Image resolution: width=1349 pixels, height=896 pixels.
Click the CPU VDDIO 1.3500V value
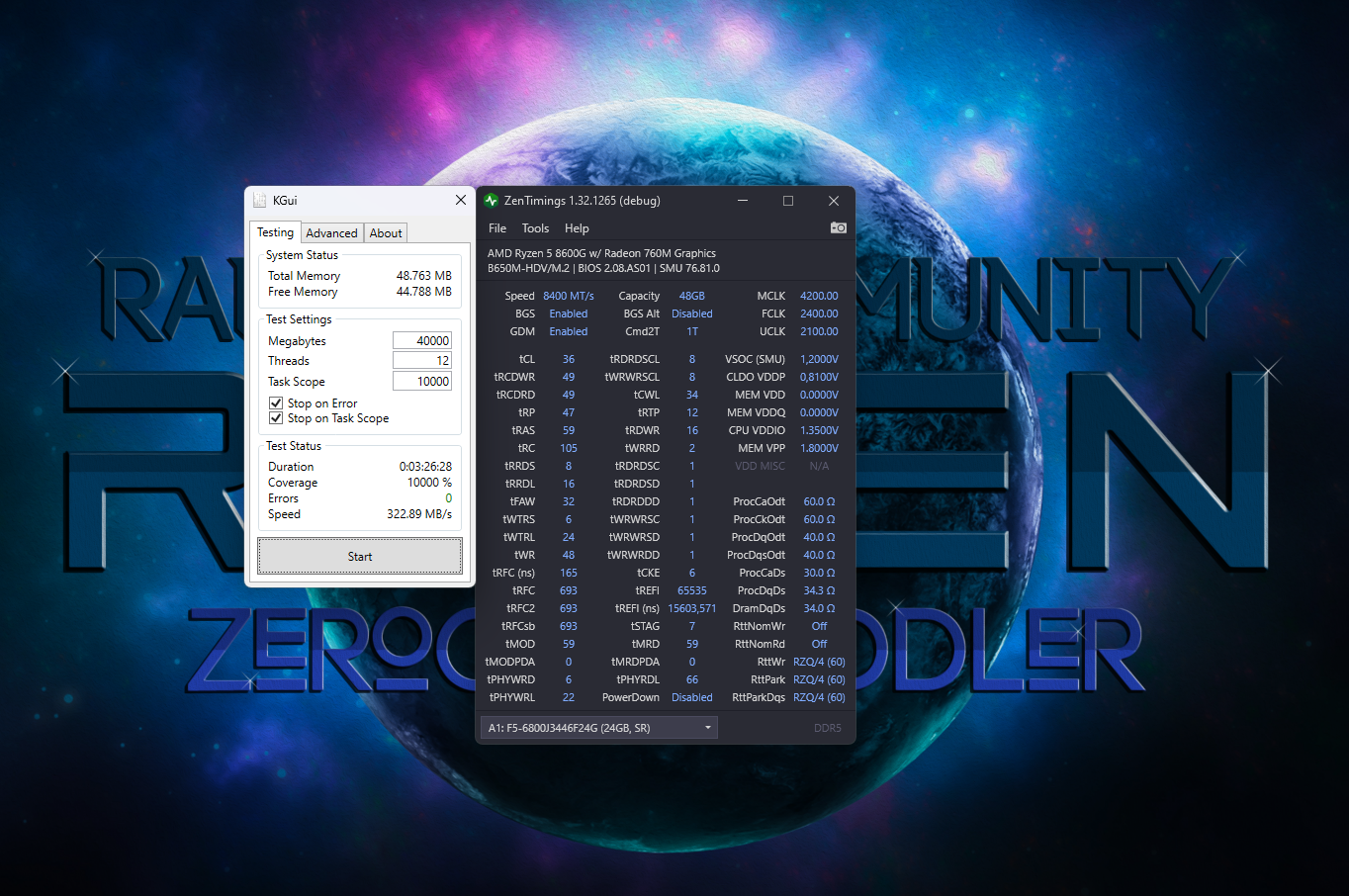click(819, 430)
